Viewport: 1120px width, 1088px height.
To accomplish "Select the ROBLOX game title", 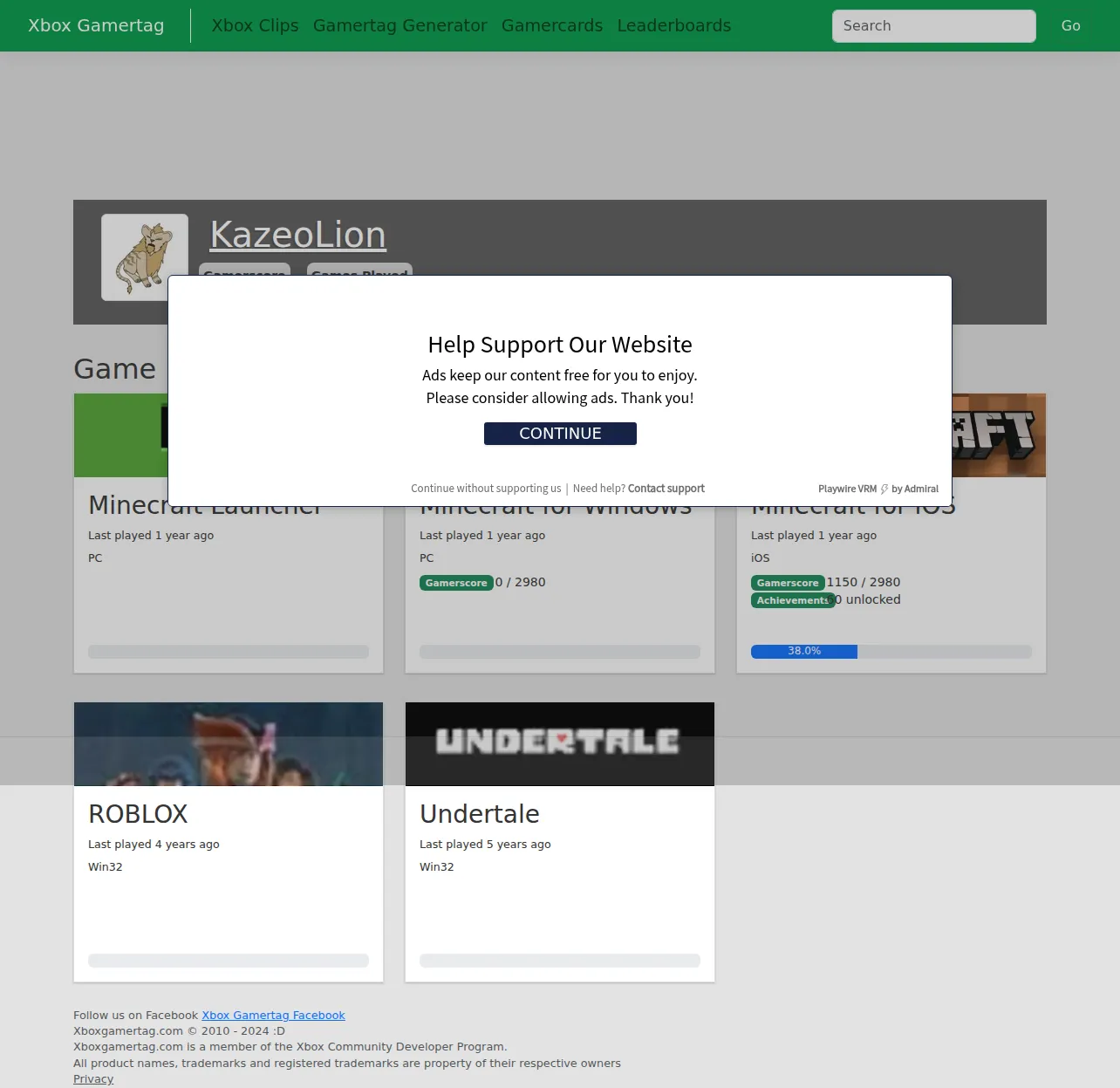I will [138, 814].
